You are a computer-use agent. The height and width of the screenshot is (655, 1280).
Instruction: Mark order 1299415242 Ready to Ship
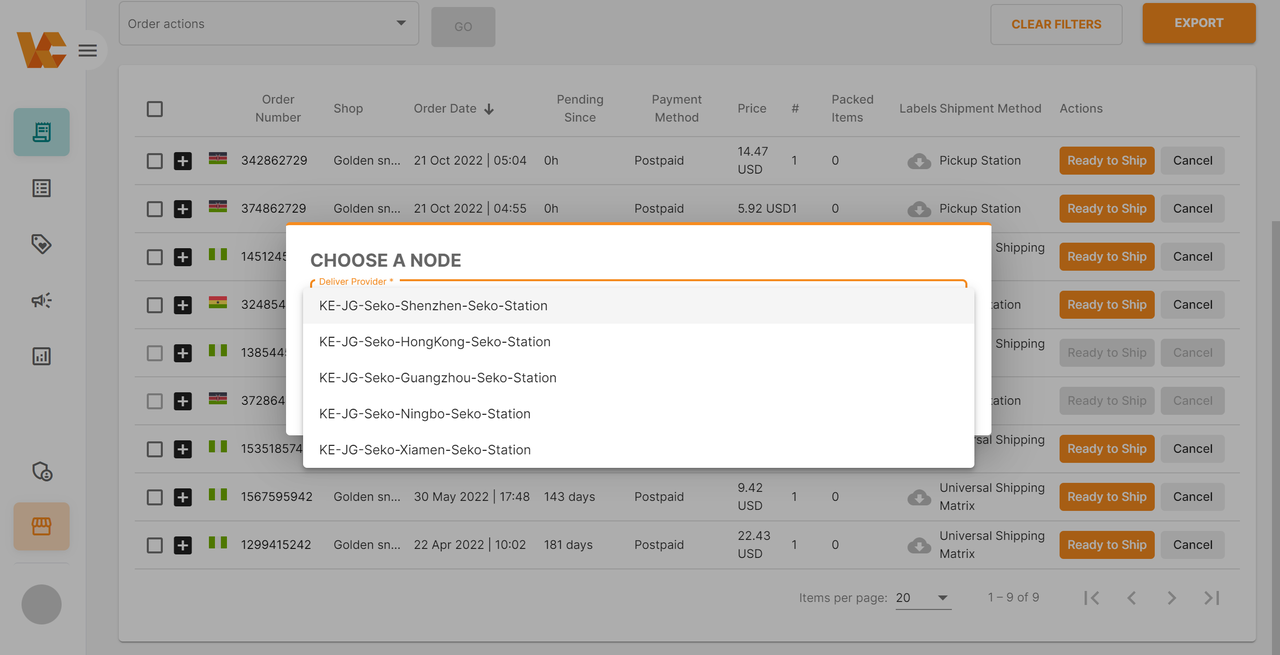point(1107,545)
